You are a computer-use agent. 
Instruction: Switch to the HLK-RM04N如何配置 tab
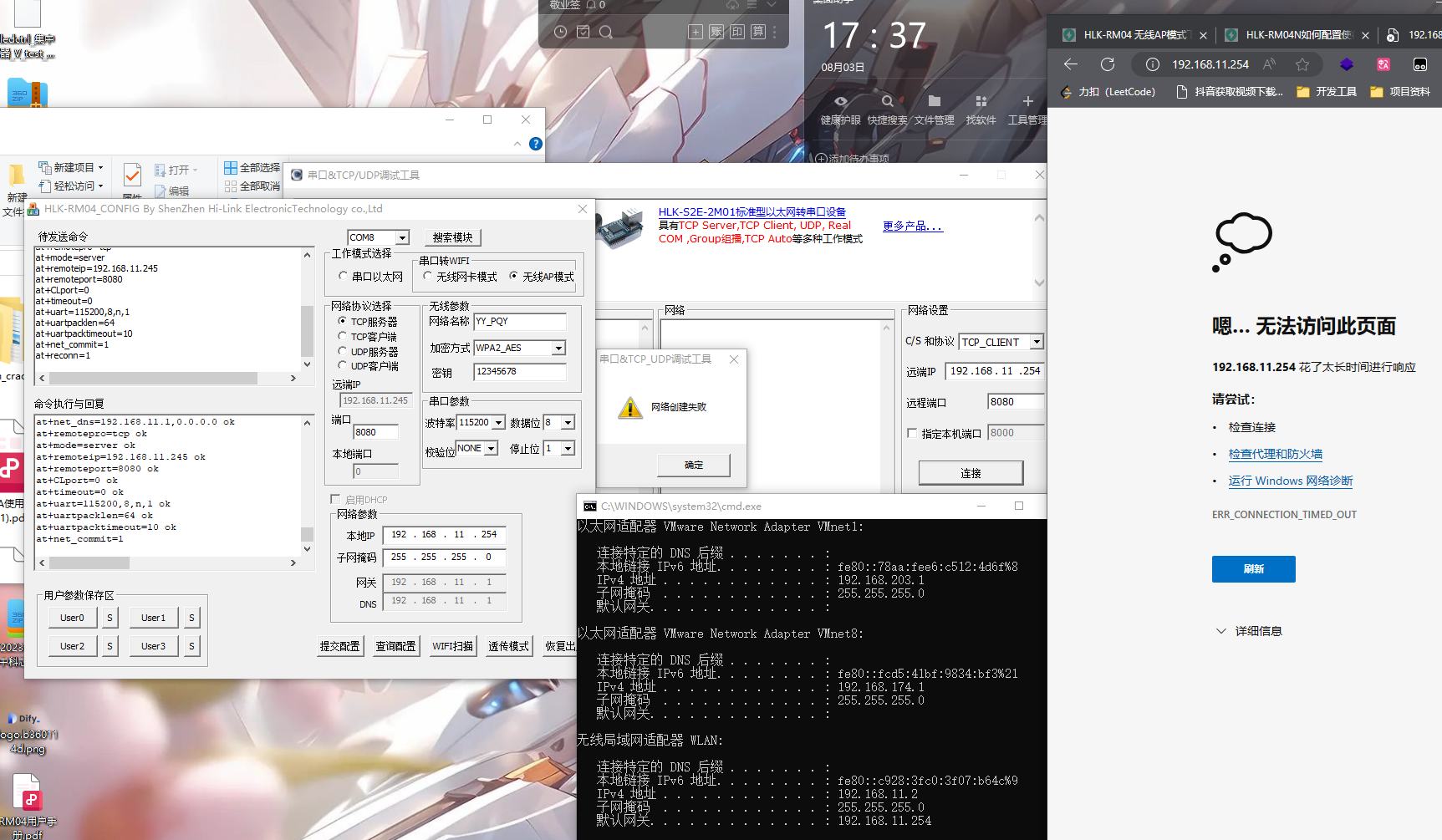click(1297, 35)
